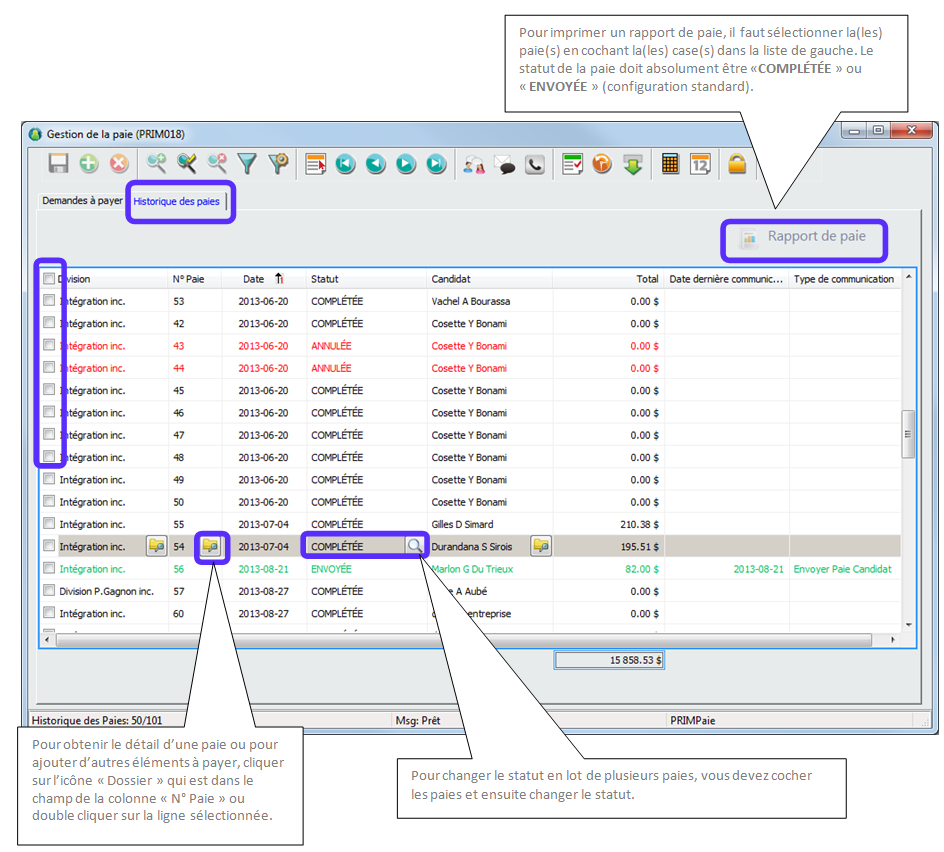Click the envelope message icon

505,165
